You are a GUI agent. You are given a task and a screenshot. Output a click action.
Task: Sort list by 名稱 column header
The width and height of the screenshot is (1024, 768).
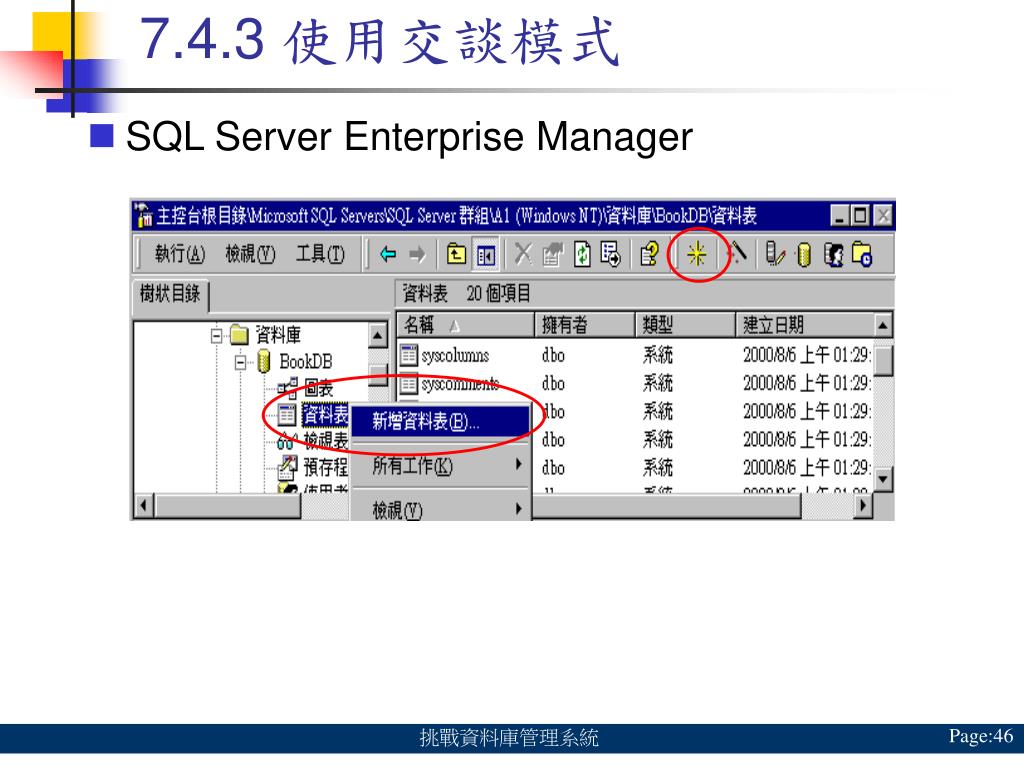466,325
